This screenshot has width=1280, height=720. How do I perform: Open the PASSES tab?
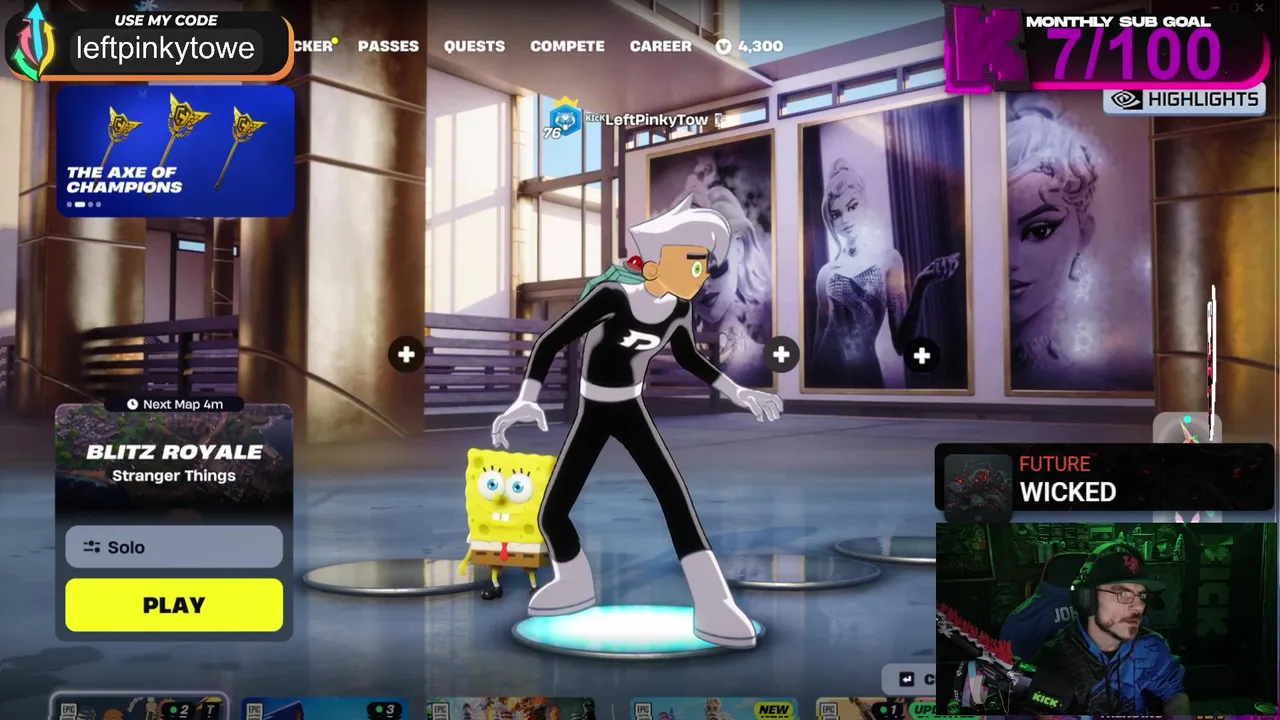point(388,46)
